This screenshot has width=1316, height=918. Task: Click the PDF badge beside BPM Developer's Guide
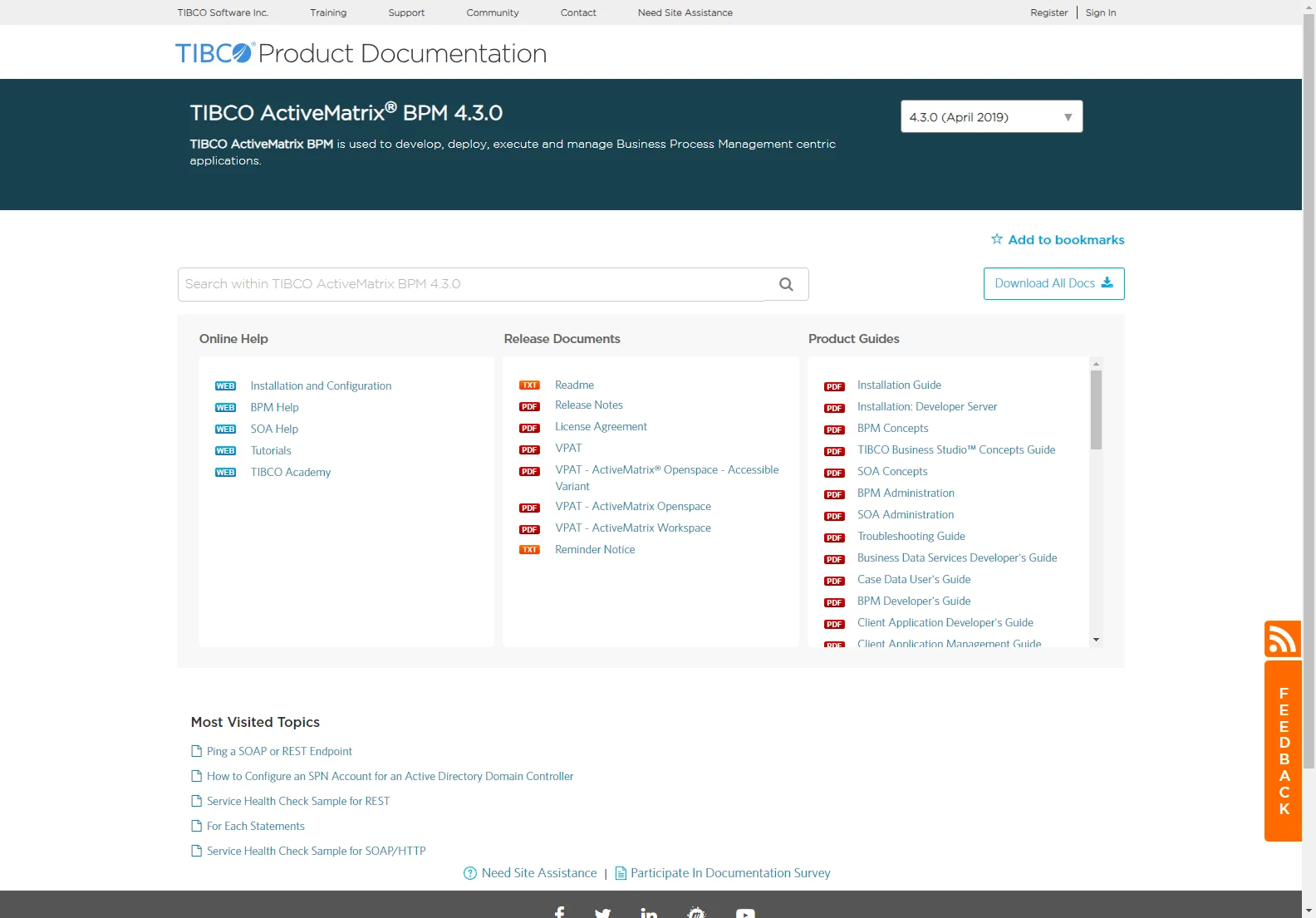[x=835, y=603]
